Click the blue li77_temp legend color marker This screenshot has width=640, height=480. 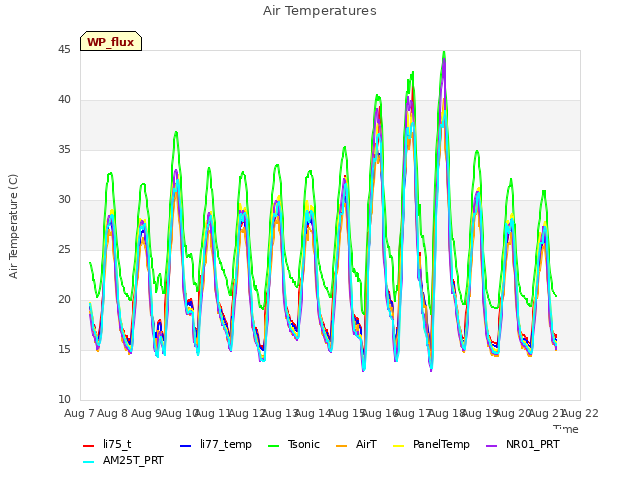186,446
